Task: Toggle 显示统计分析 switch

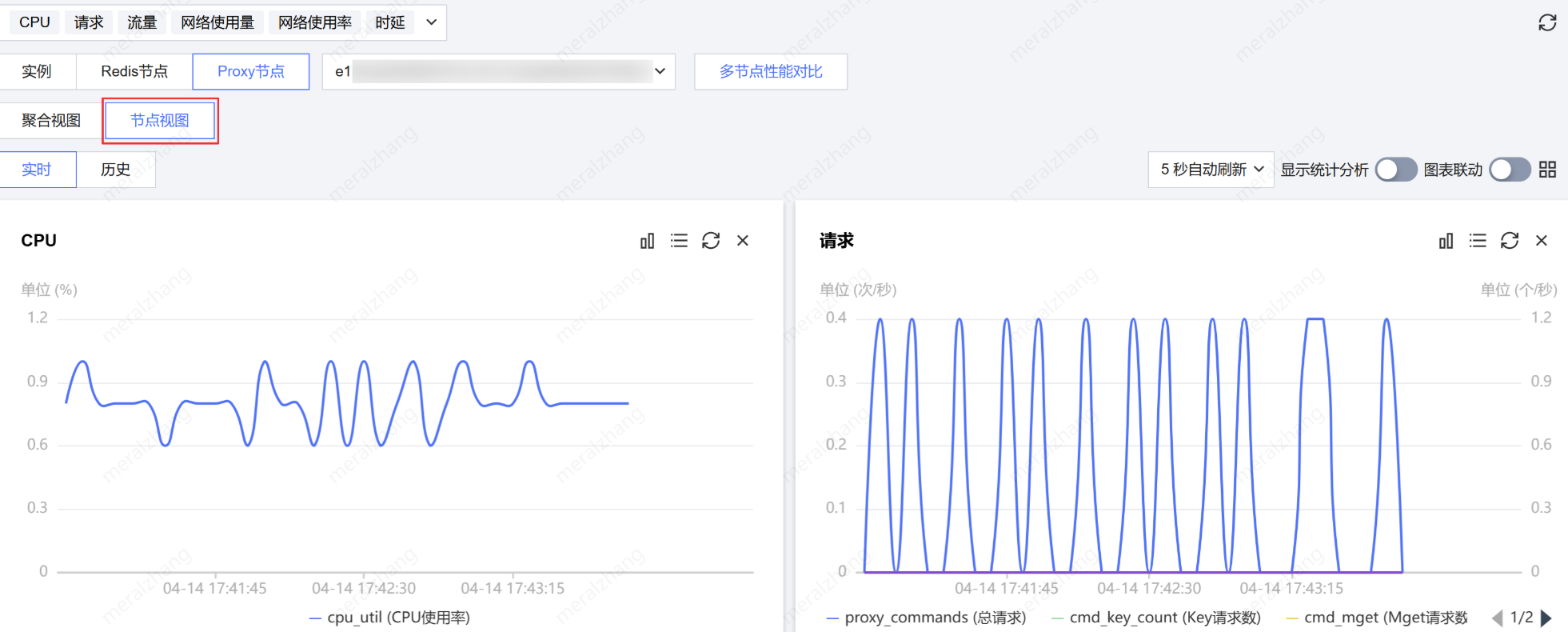Action: (x=1396, y=170)
